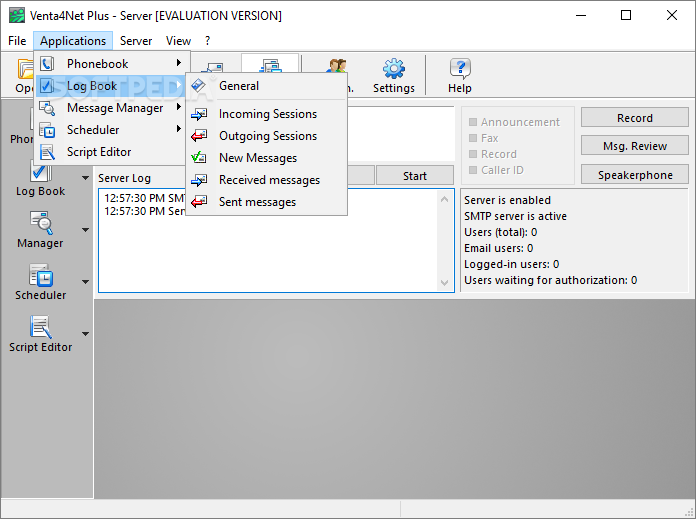Open the question mark menu
This screenshot has height=519, width=696.
point(207,41)
